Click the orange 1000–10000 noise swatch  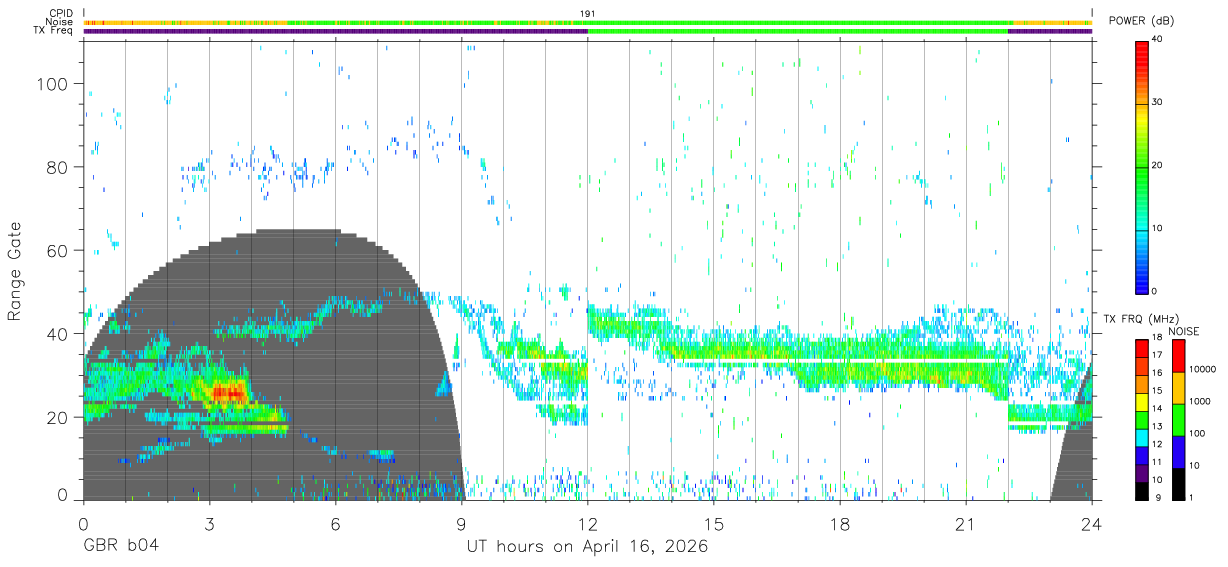point(1177,388)
